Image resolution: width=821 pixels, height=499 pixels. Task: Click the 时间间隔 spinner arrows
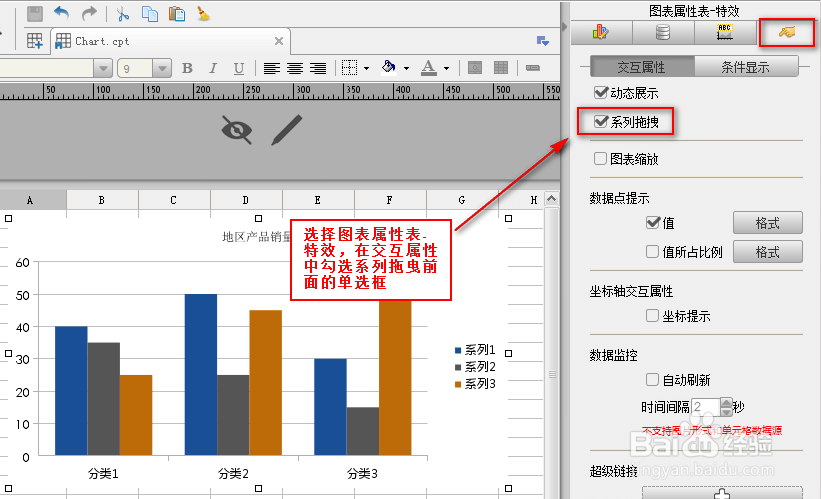coord(726,407)
